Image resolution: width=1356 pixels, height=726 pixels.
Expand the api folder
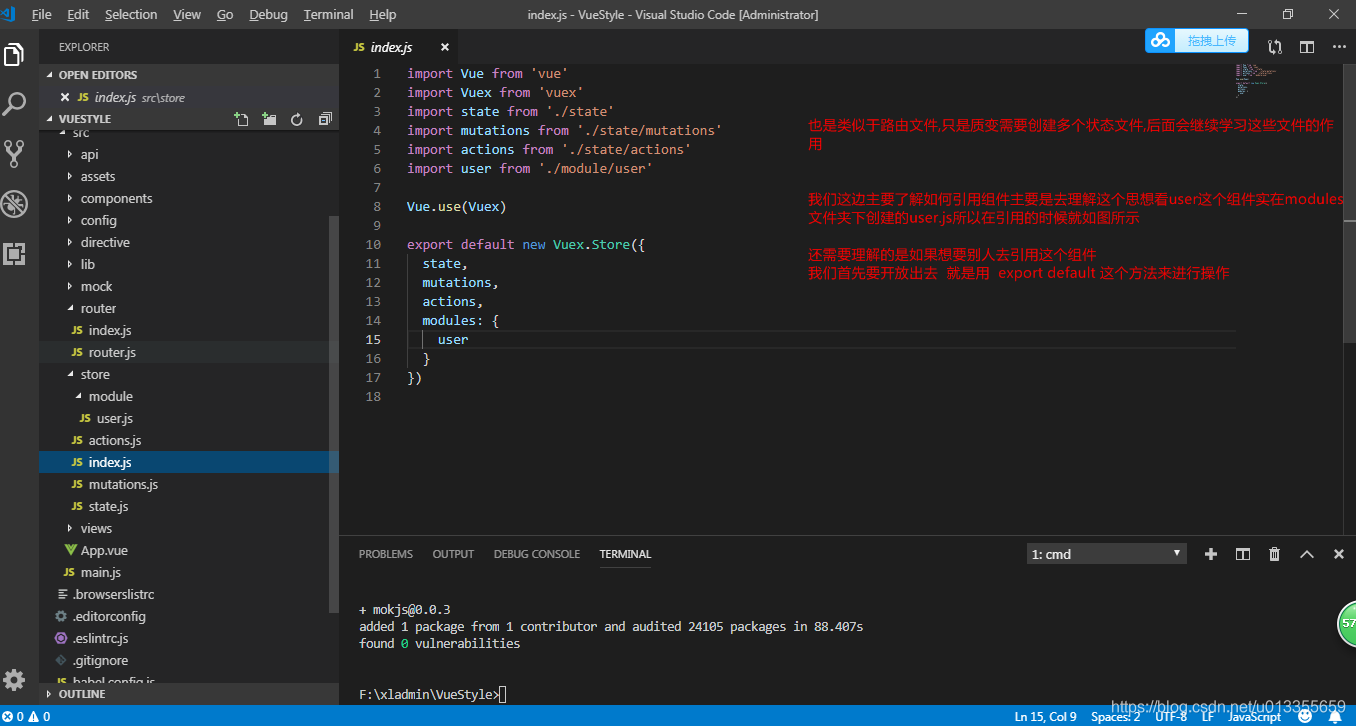[189, 154]
